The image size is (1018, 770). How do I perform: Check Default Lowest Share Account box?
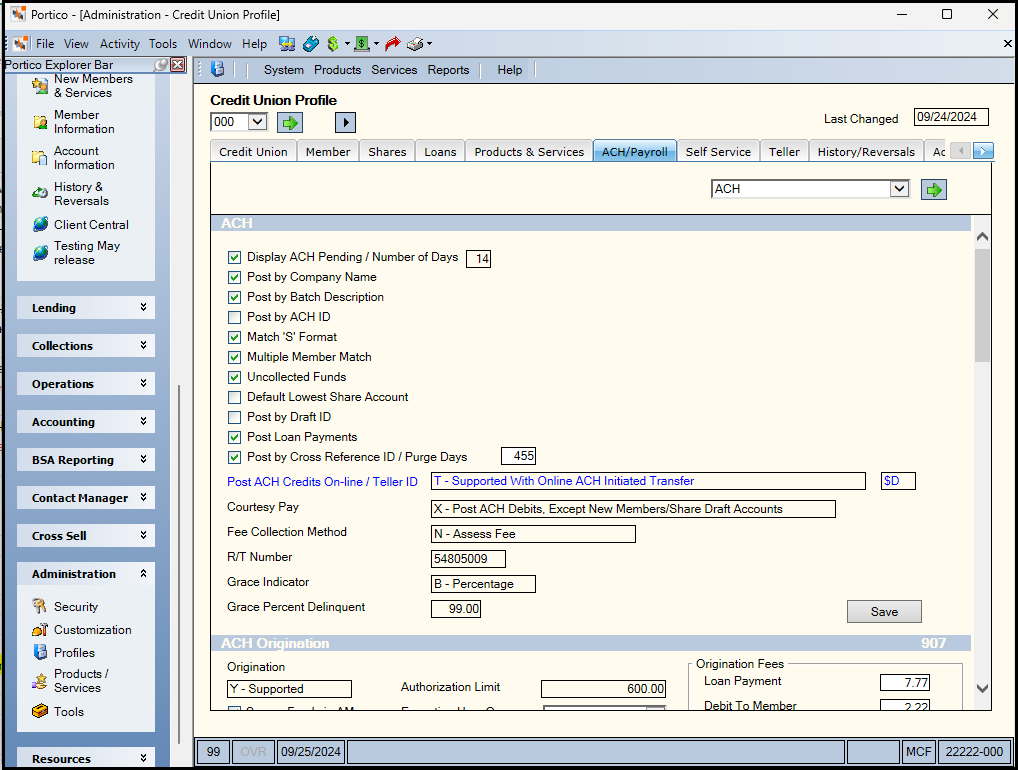pos(234,397)
